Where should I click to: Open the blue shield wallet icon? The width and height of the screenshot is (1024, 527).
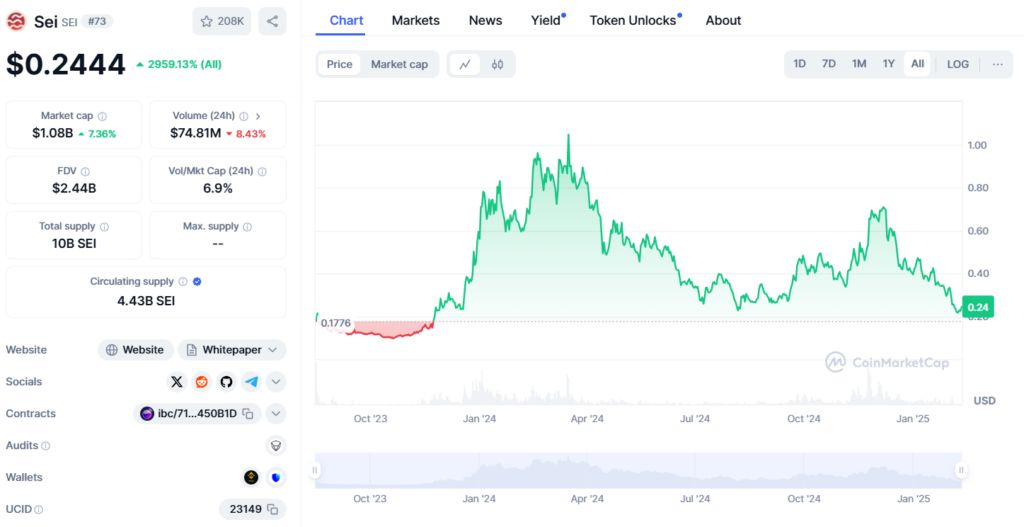click(x=276, y=477)
